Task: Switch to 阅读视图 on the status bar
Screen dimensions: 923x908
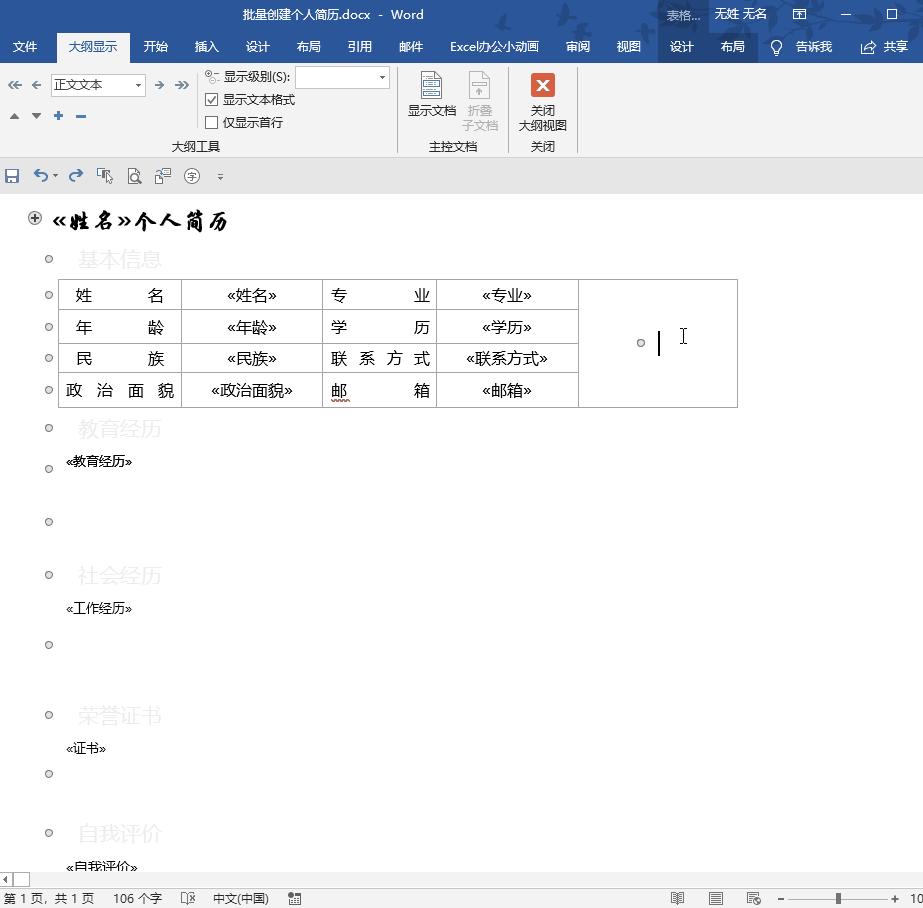Action: (677, 898)
